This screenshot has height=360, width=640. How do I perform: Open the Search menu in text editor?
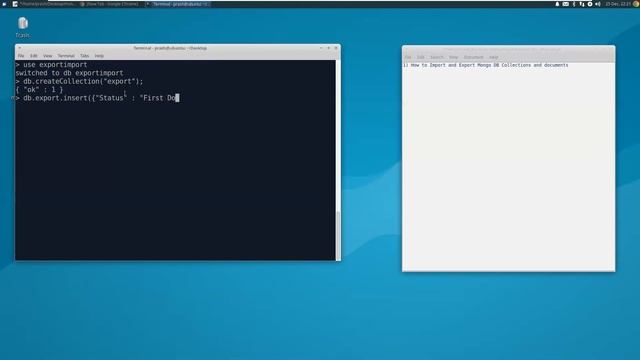(x=436, y=57)
